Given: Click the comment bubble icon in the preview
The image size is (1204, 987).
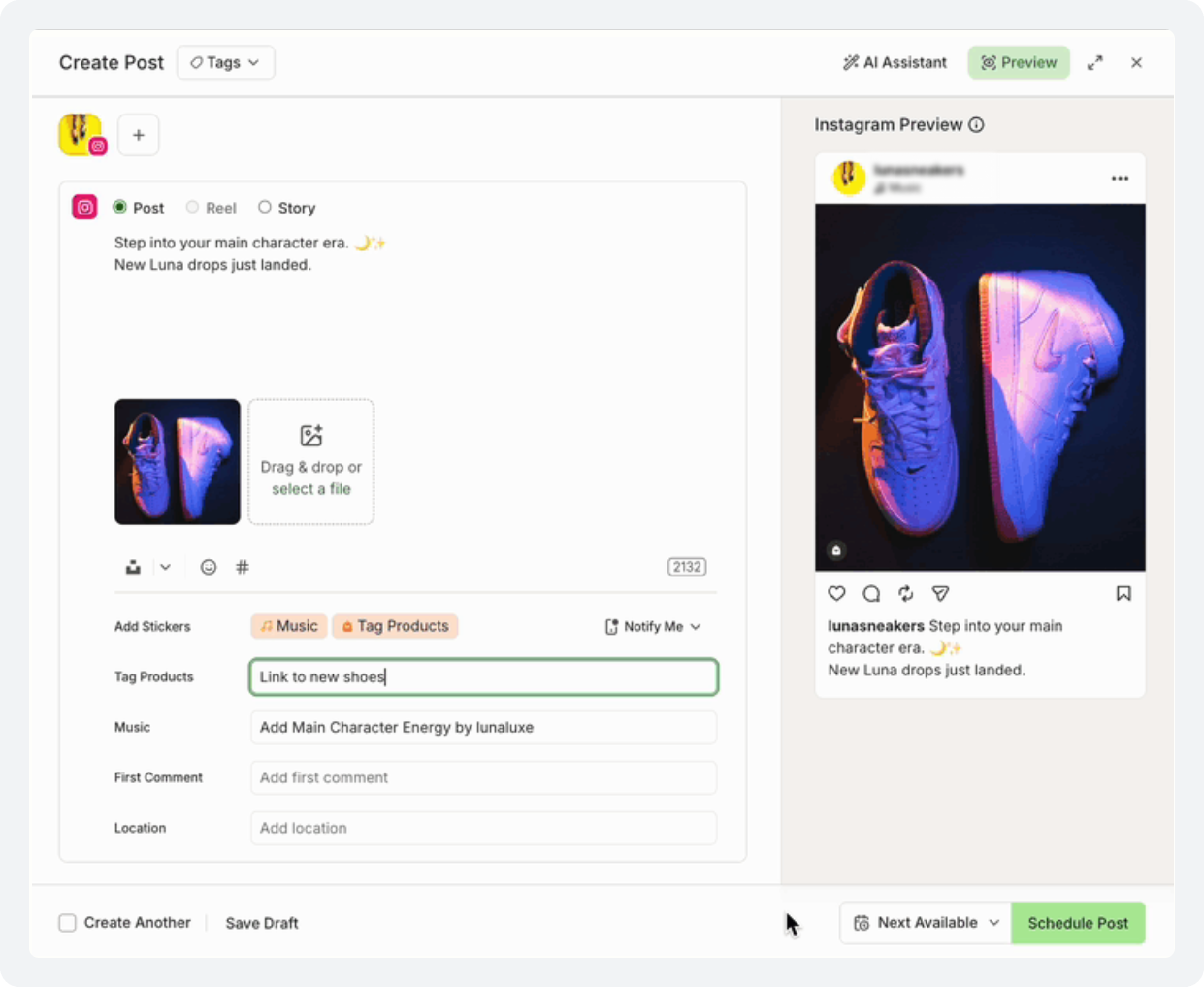Looking at the screenshot, I should tap(871, 593).
